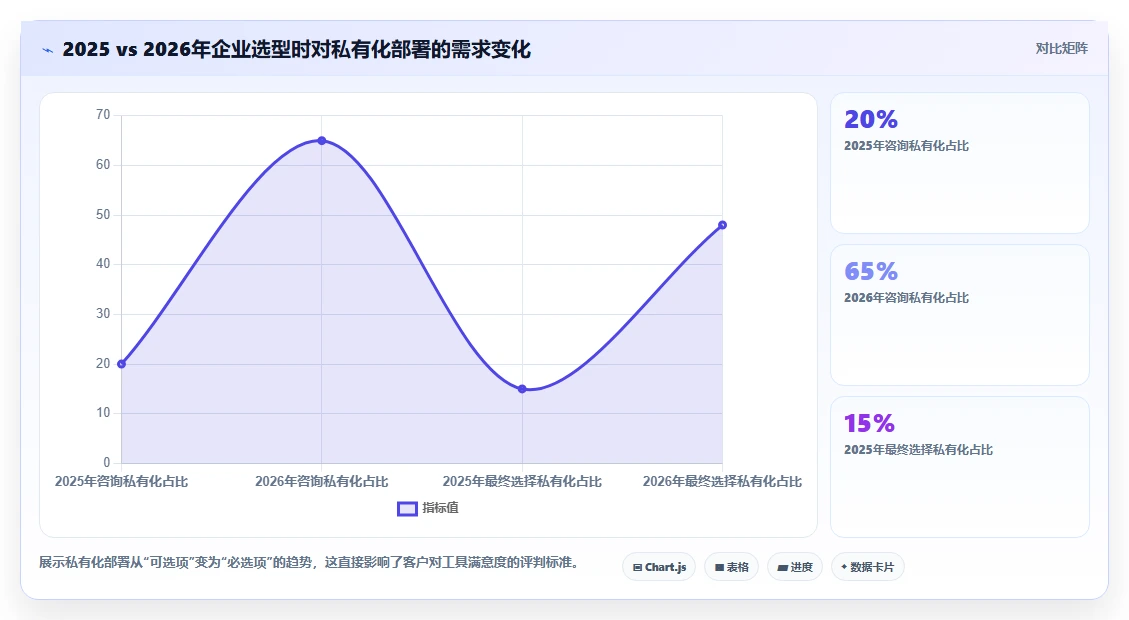Click the 进度 tag
Viewport: 1129px width, 620px height.
(x=795, y=567)
